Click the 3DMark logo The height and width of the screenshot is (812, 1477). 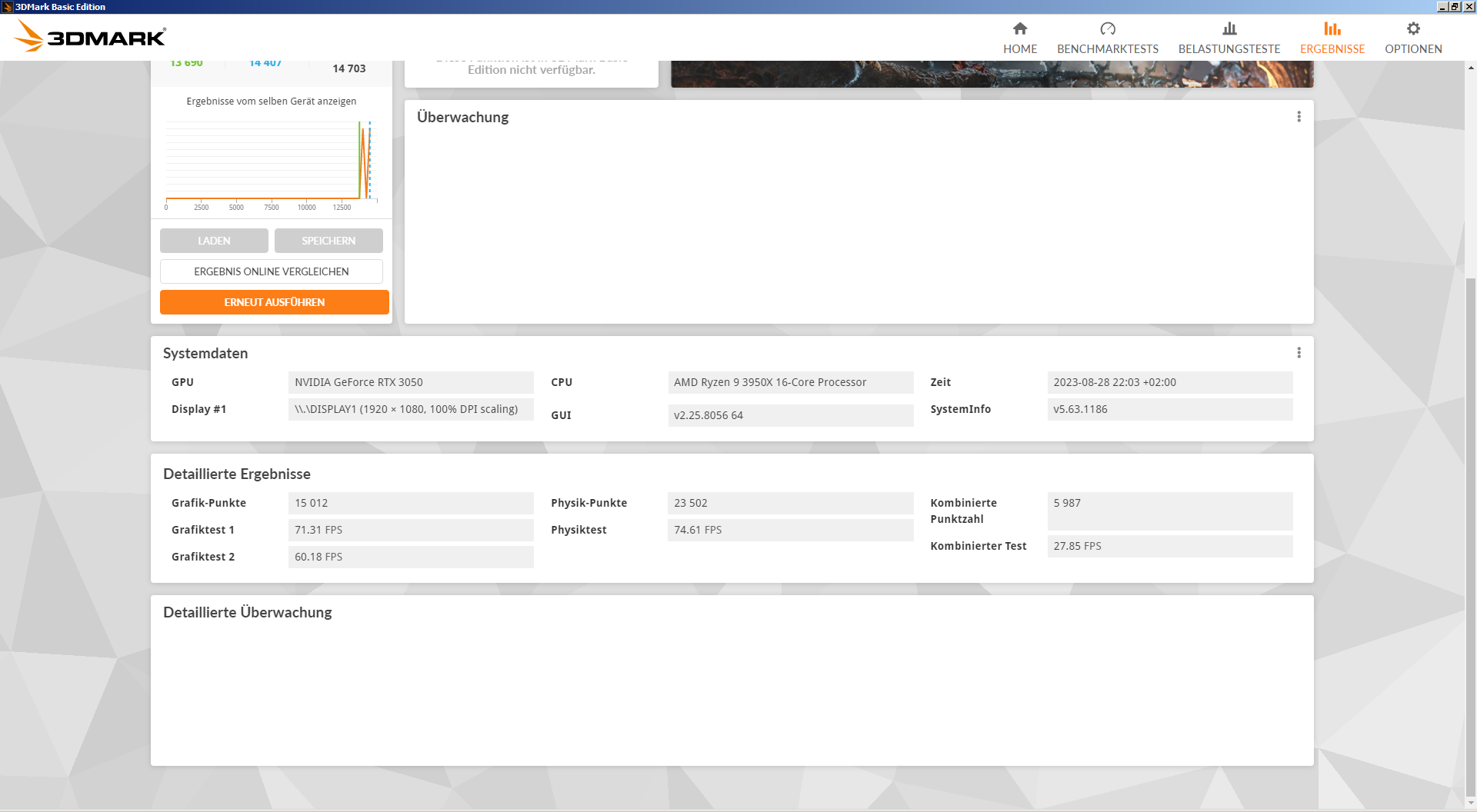click(x=90, y=36)
